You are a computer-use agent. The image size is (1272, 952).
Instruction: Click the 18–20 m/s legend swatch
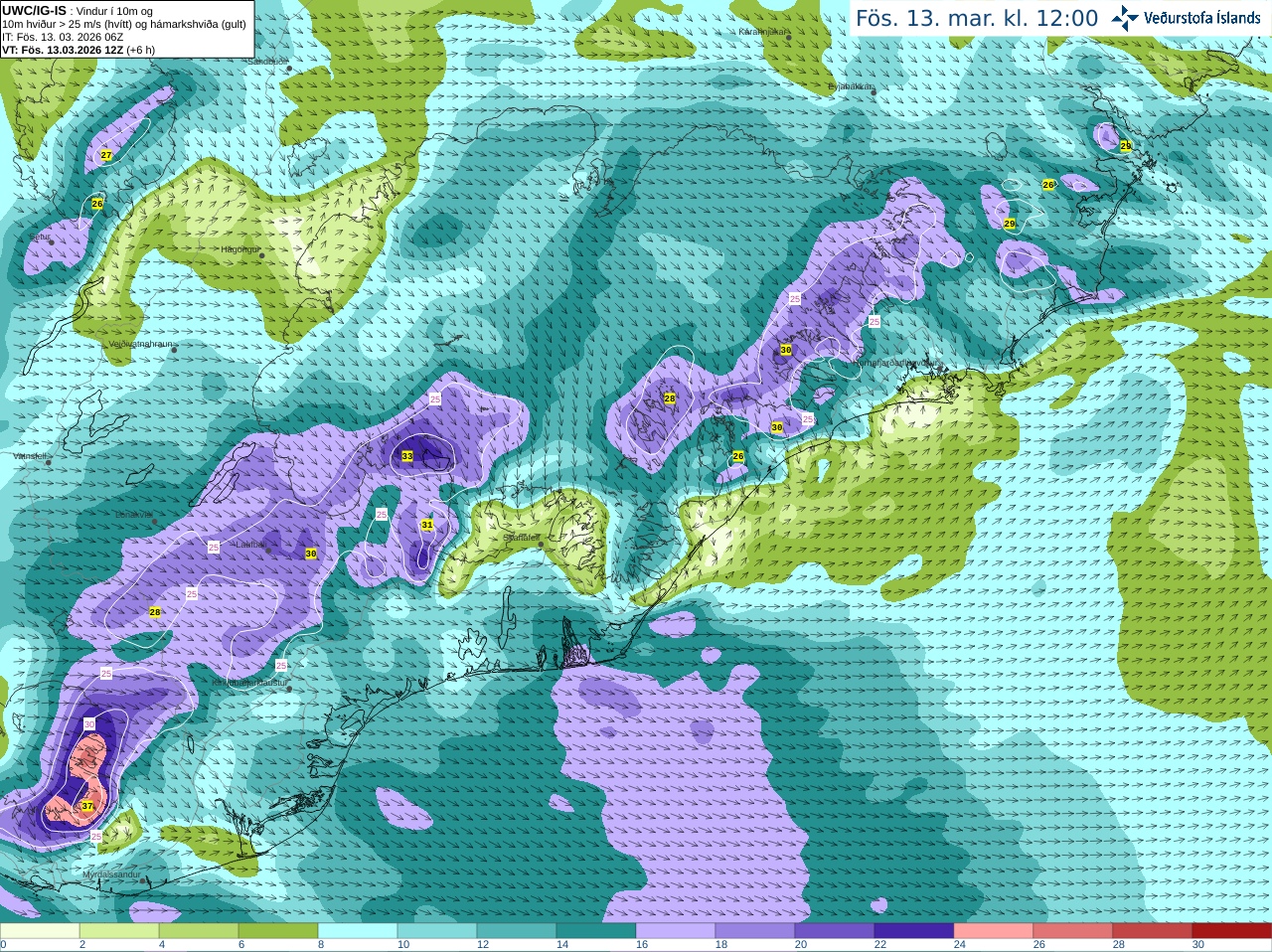pyautogui.click(x=755, y=931)
